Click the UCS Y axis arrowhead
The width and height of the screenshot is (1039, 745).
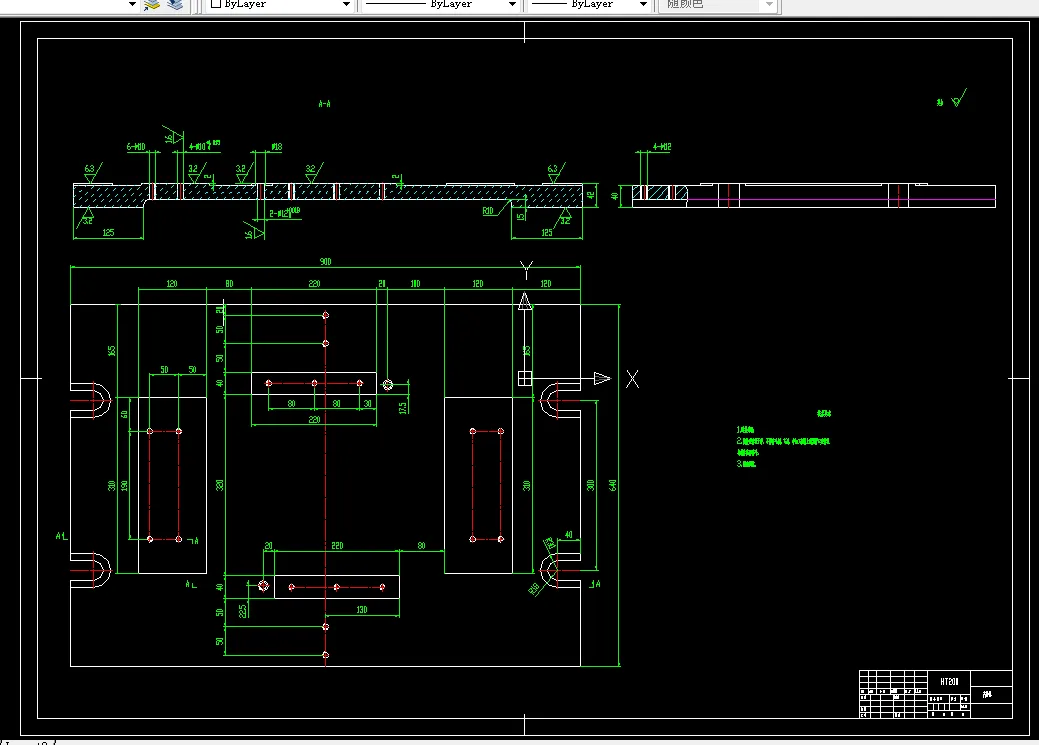coord(525,302)
